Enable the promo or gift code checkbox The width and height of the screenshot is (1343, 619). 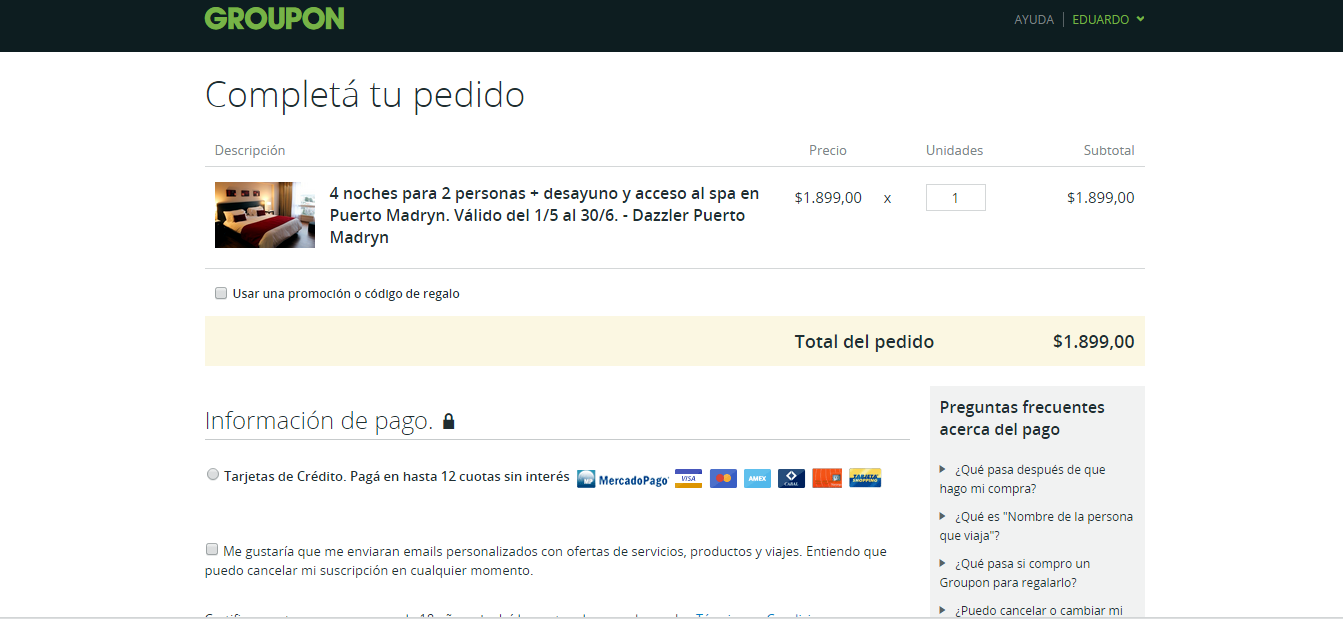click(221, 293)
